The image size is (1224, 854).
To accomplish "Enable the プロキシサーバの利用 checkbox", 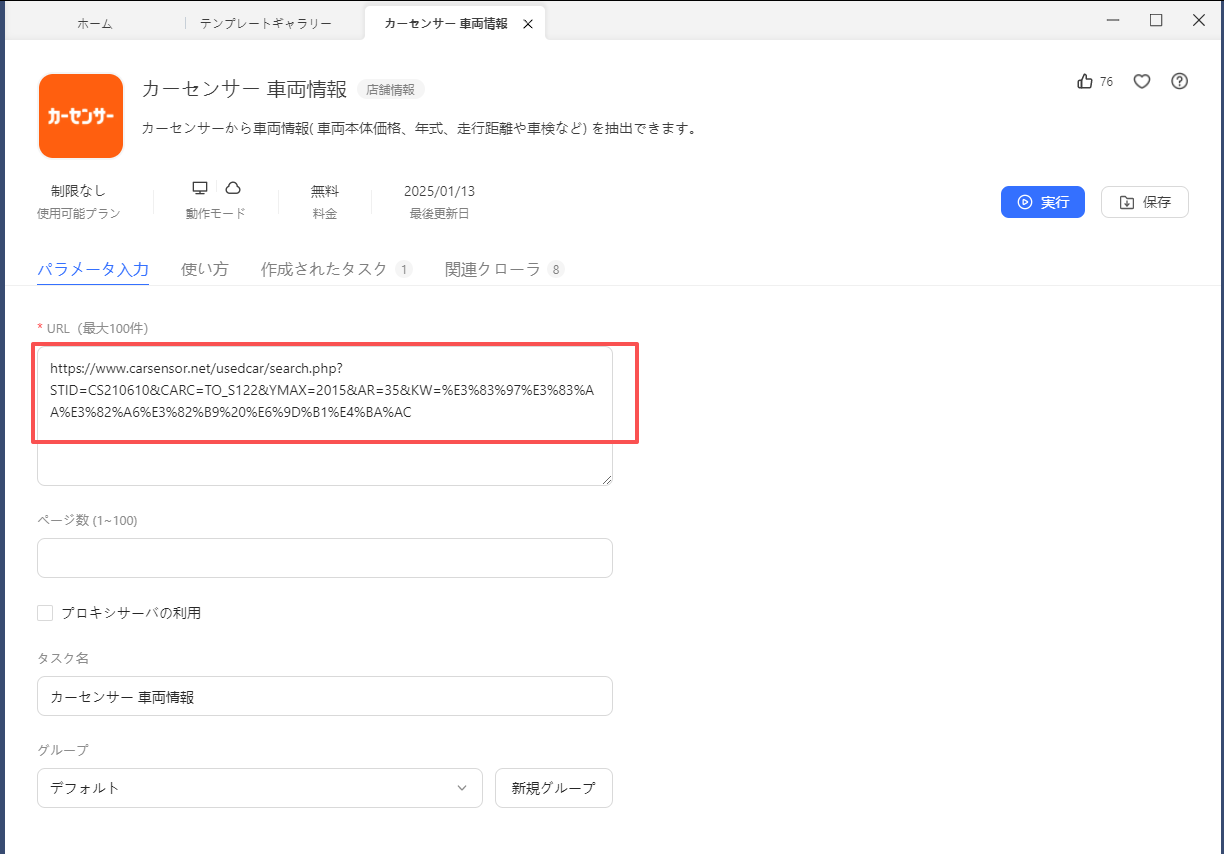I will pyautogui.click(x=45, y=613).
